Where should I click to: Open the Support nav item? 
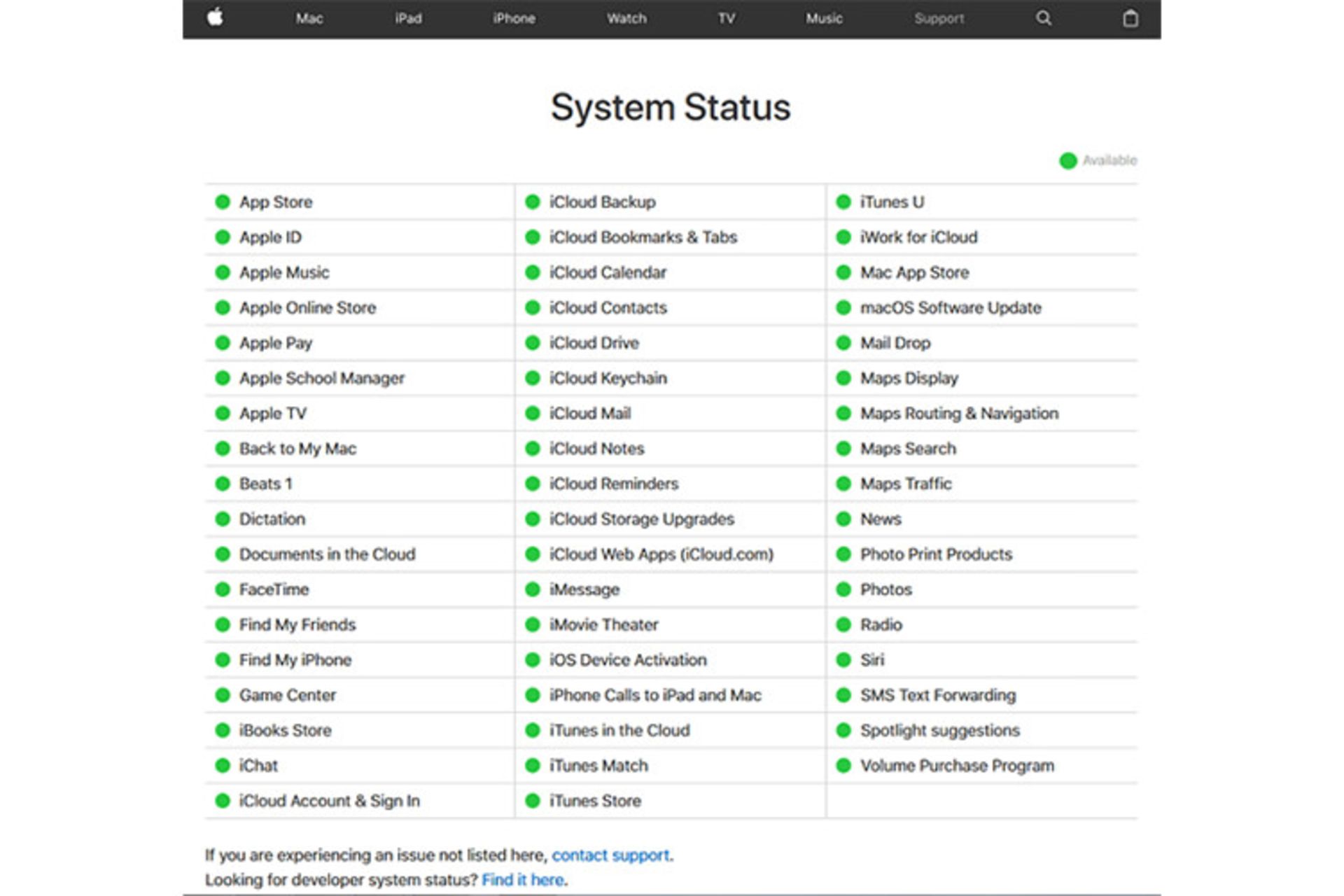(939, 19)
